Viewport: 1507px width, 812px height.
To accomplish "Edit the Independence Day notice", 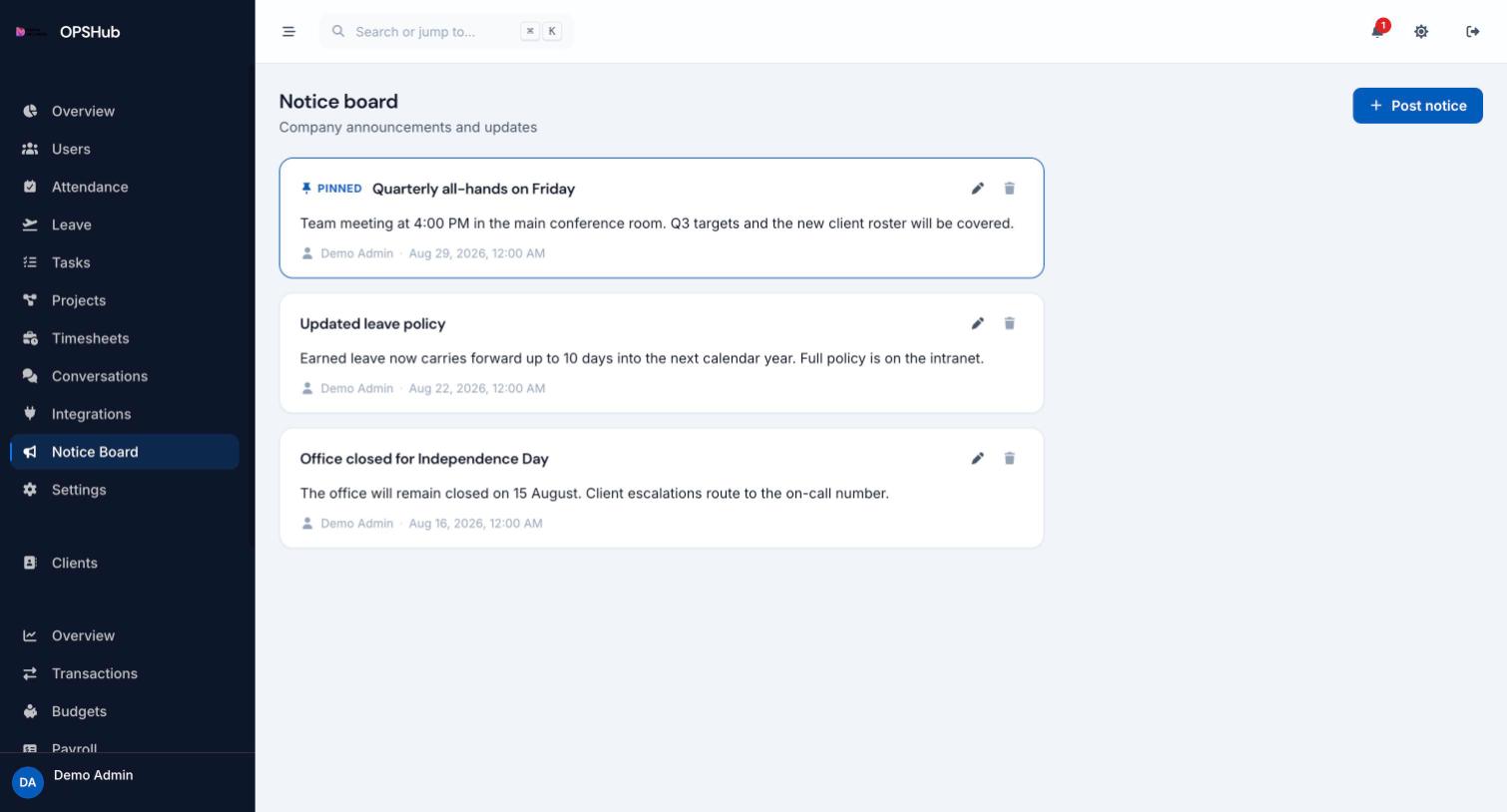I will (978, 459).
